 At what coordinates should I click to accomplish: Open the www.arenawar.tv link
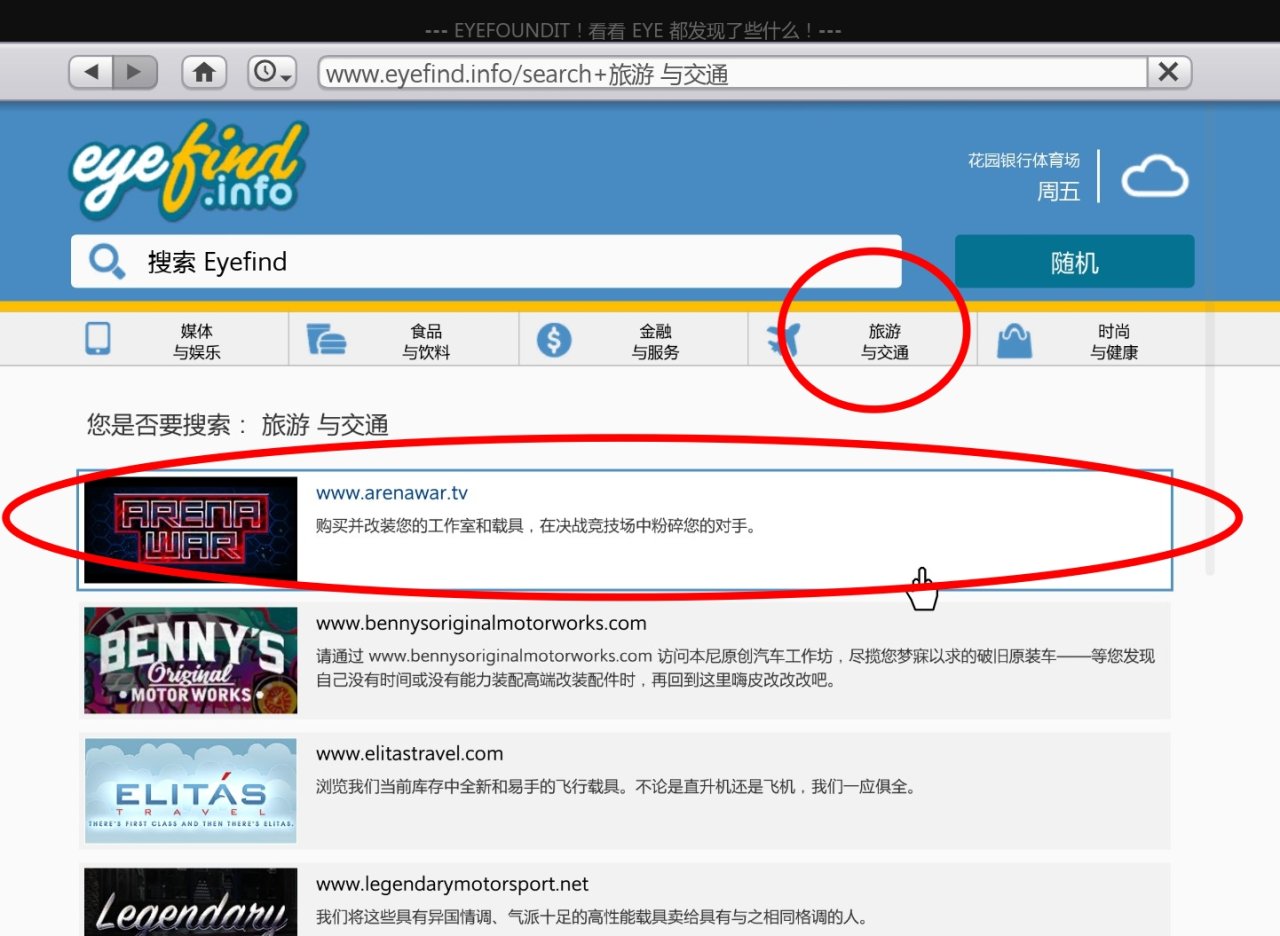point(392,493)
